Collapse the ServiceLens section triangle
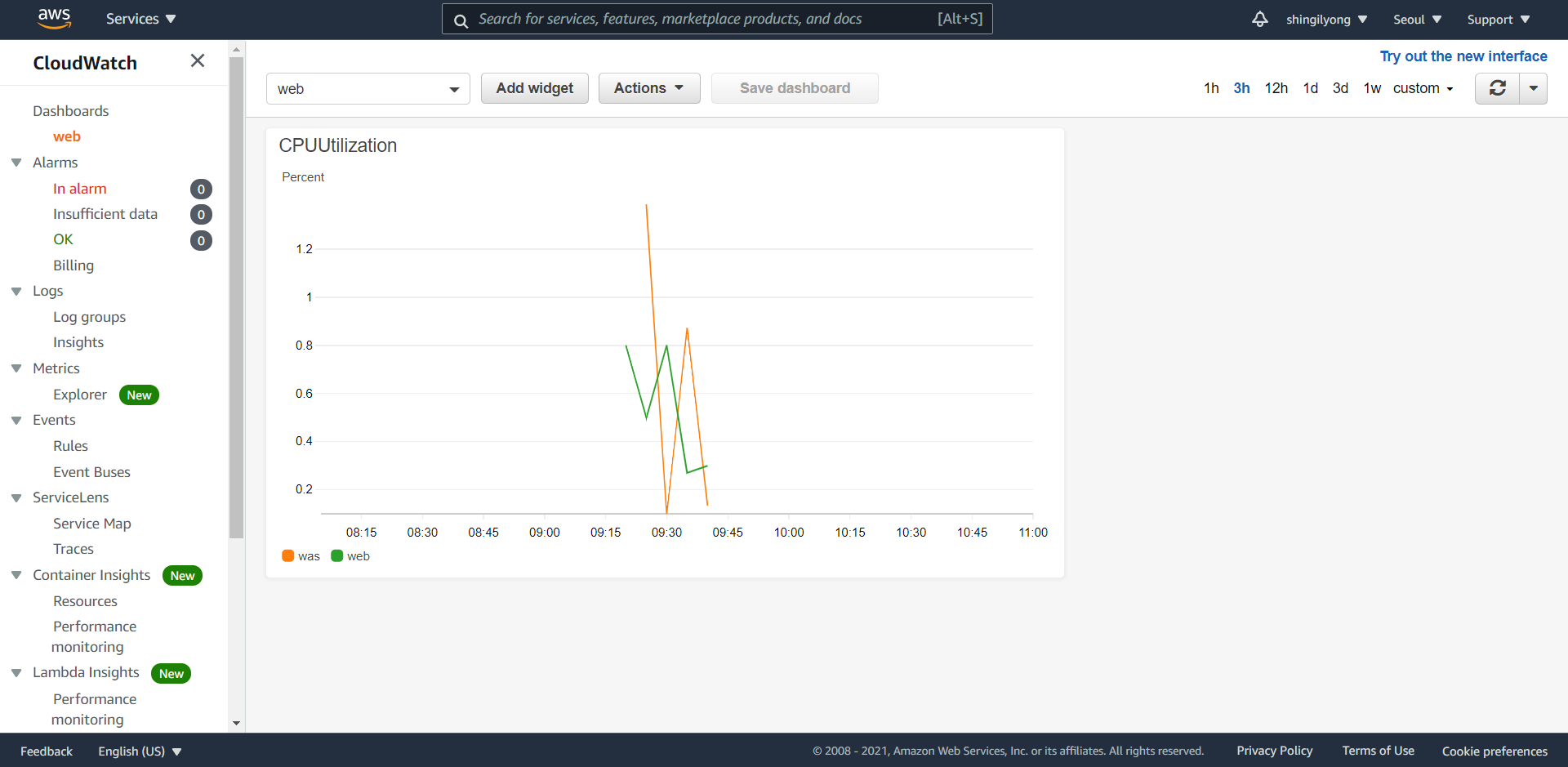The image size is (1568, 767). click(16, 497)
